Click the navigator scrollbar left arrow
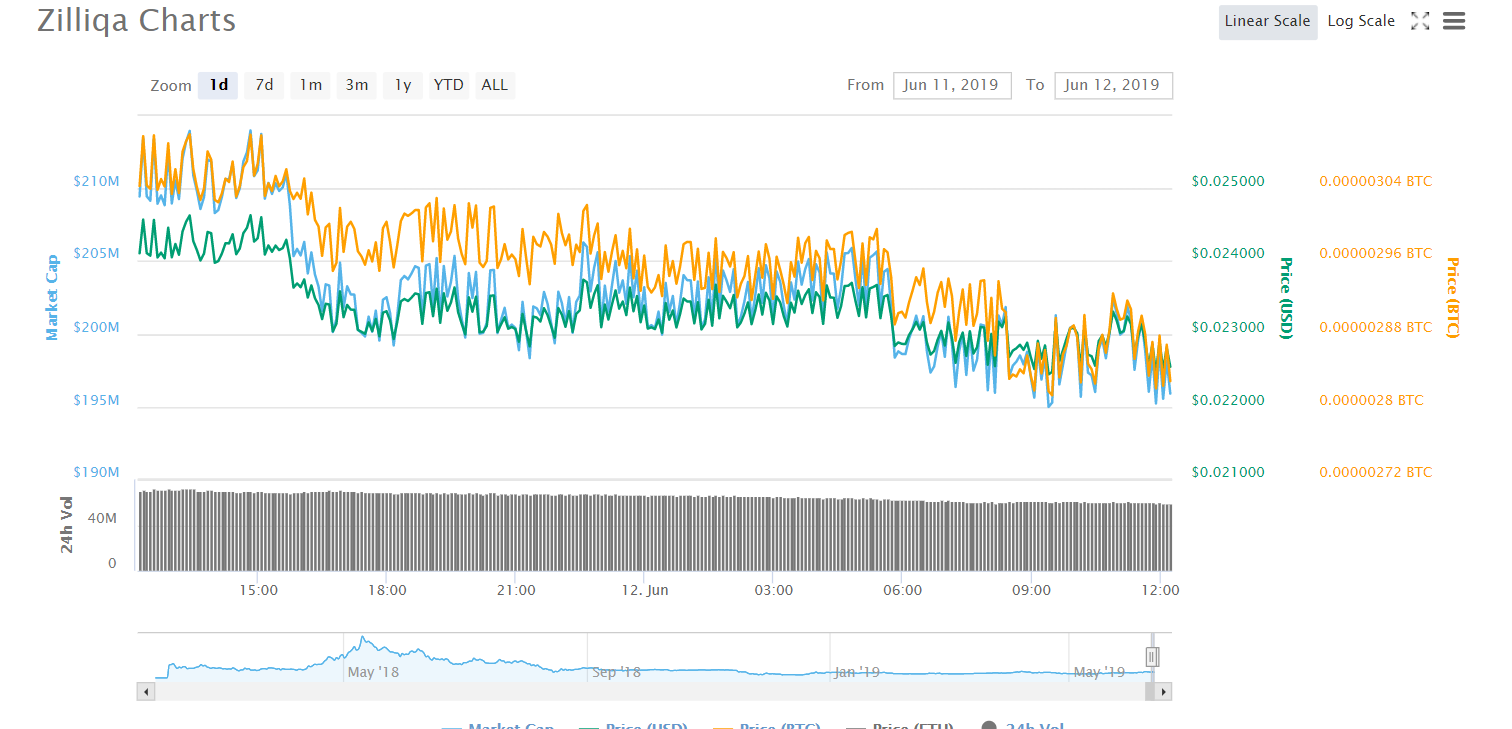This screenshot has height=729, width=1512. click(146, 691)
